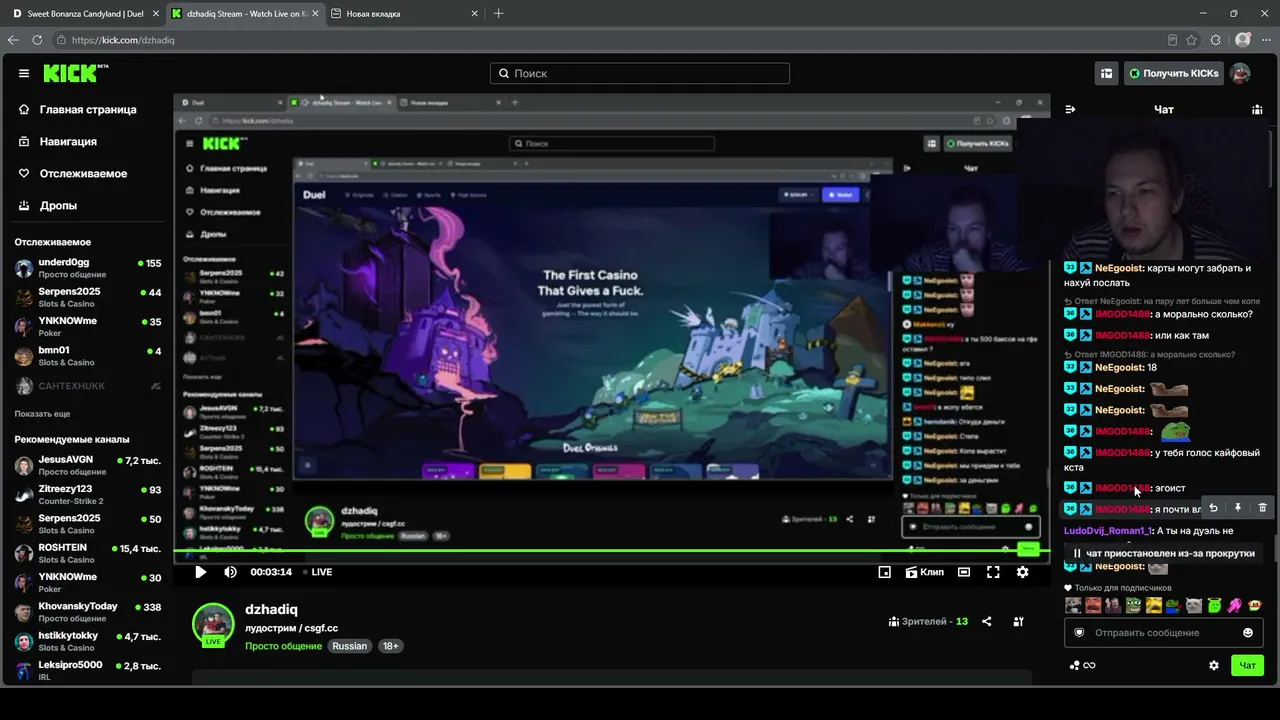This screenshot has height=720, width=1280.
Task: Click the 18+ tag
Action: coord(391,646)
